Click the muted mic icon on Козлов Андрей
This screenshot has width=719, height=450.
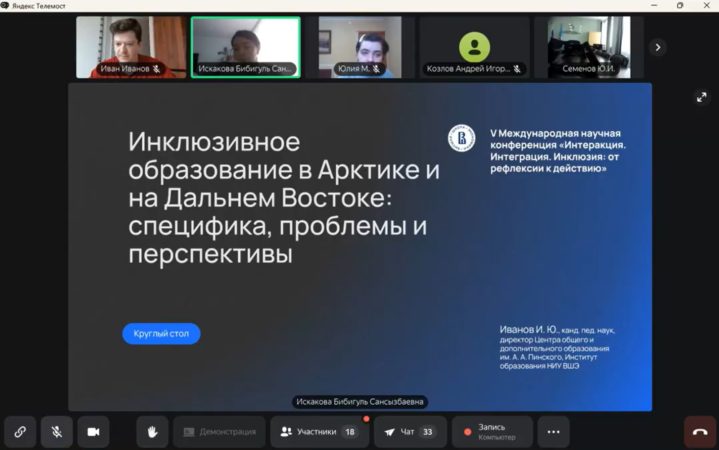[517, 69]
